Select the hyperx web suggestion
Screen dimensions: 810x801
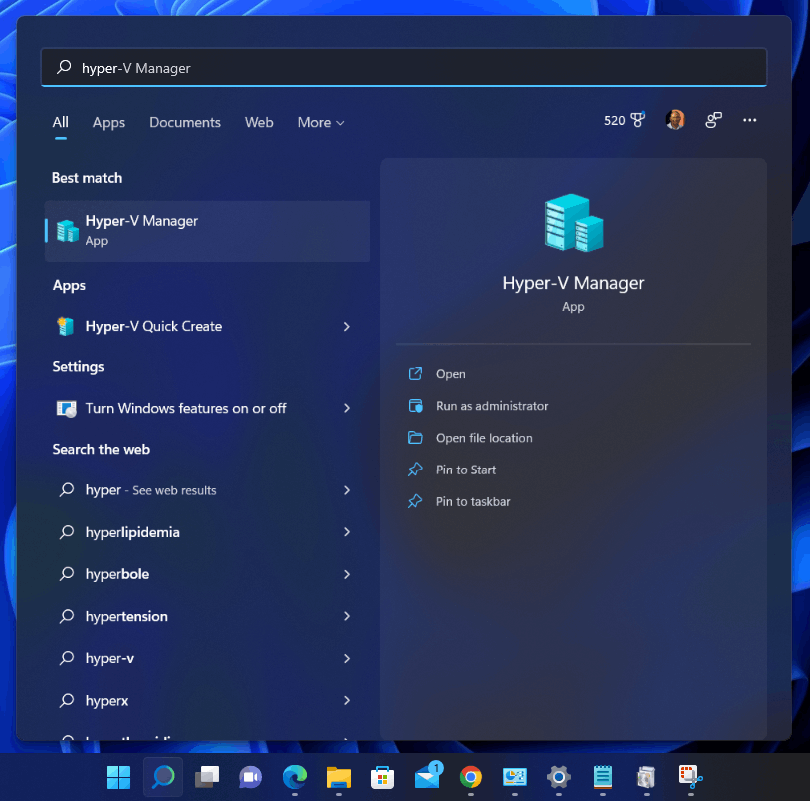[205, 700]
